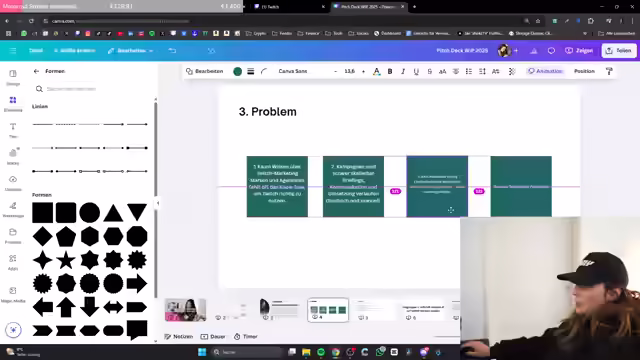Open the Dauer setting
Image resolution: width=640 pixels, height=360 pixels.
click(213, 337)
